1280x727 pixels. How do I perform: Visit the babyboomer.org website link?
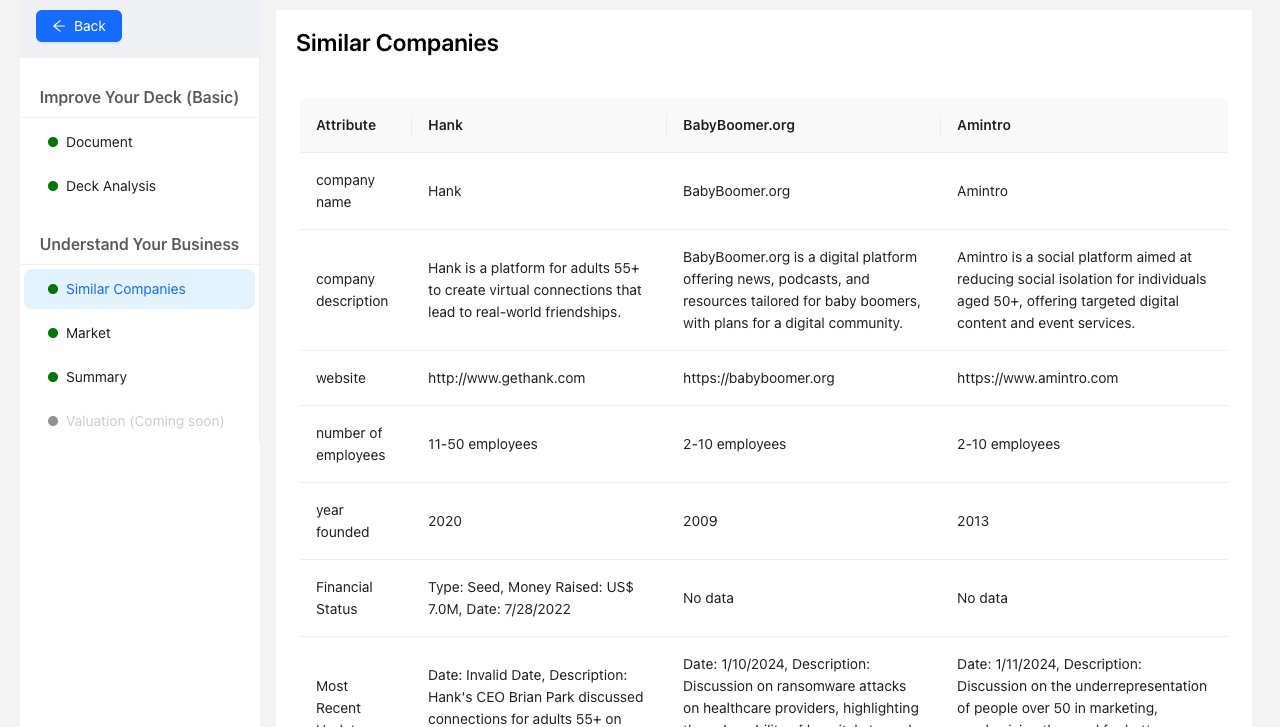tap(758, 378)
